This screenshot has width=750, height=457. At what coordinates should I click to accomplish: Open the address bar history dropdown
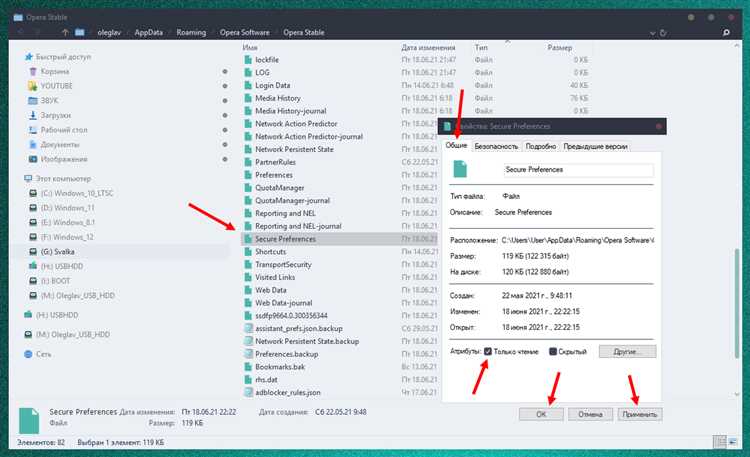pyautogui.click(x=652, y=33)
